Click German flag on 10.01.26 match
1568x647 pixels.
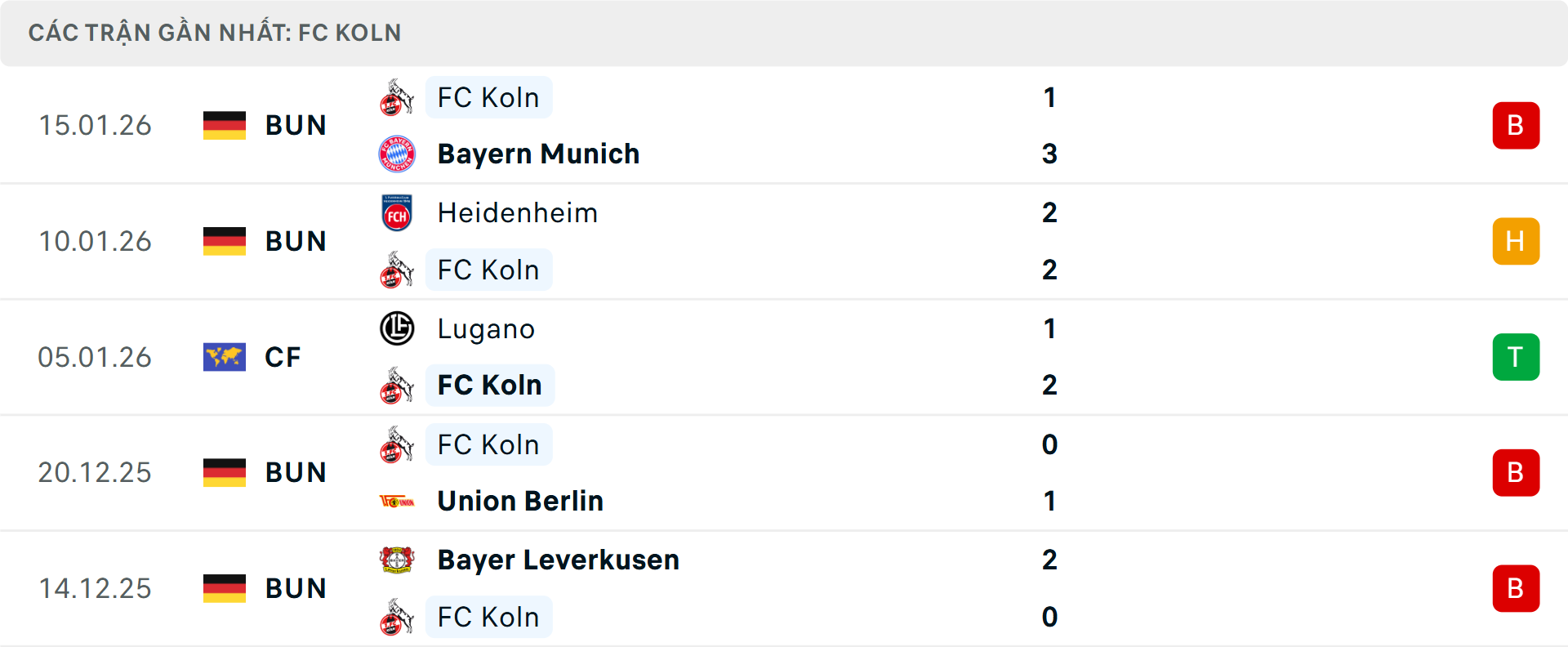(x=225, y=241)
